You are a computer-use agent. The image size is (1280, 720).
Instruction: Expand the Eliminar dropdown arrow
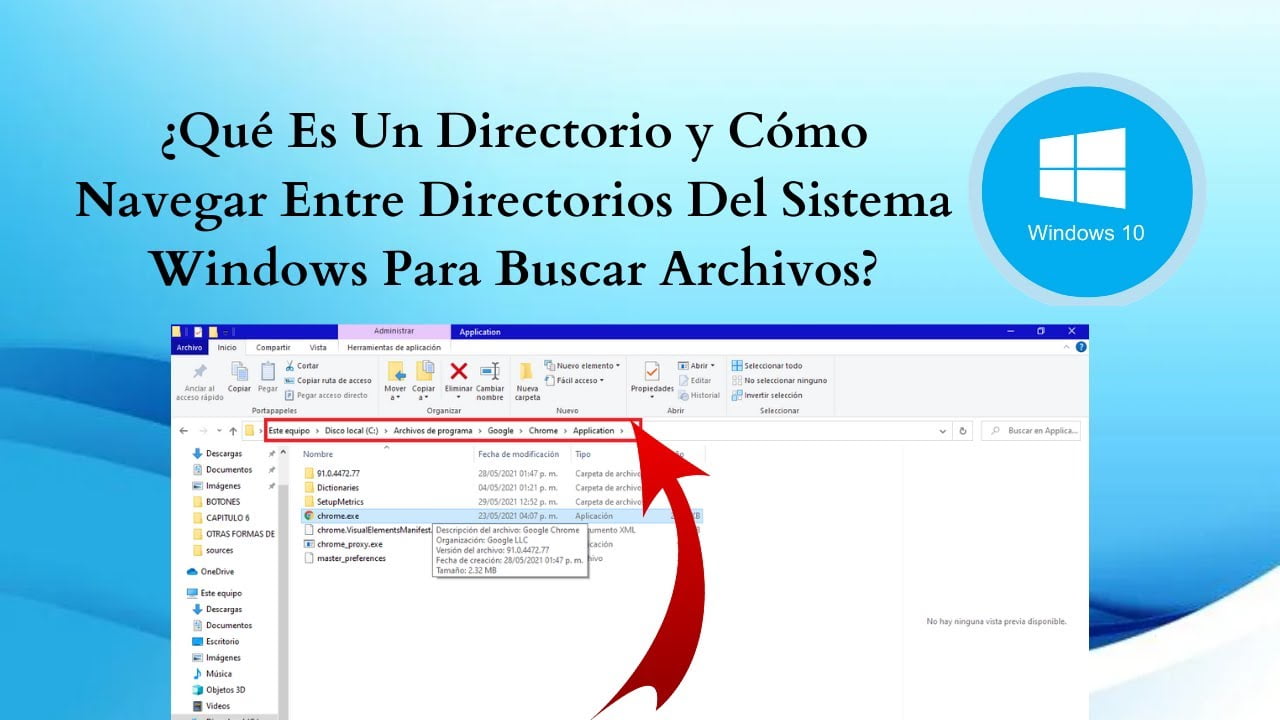pyautogui.click(x=458, y=397)
